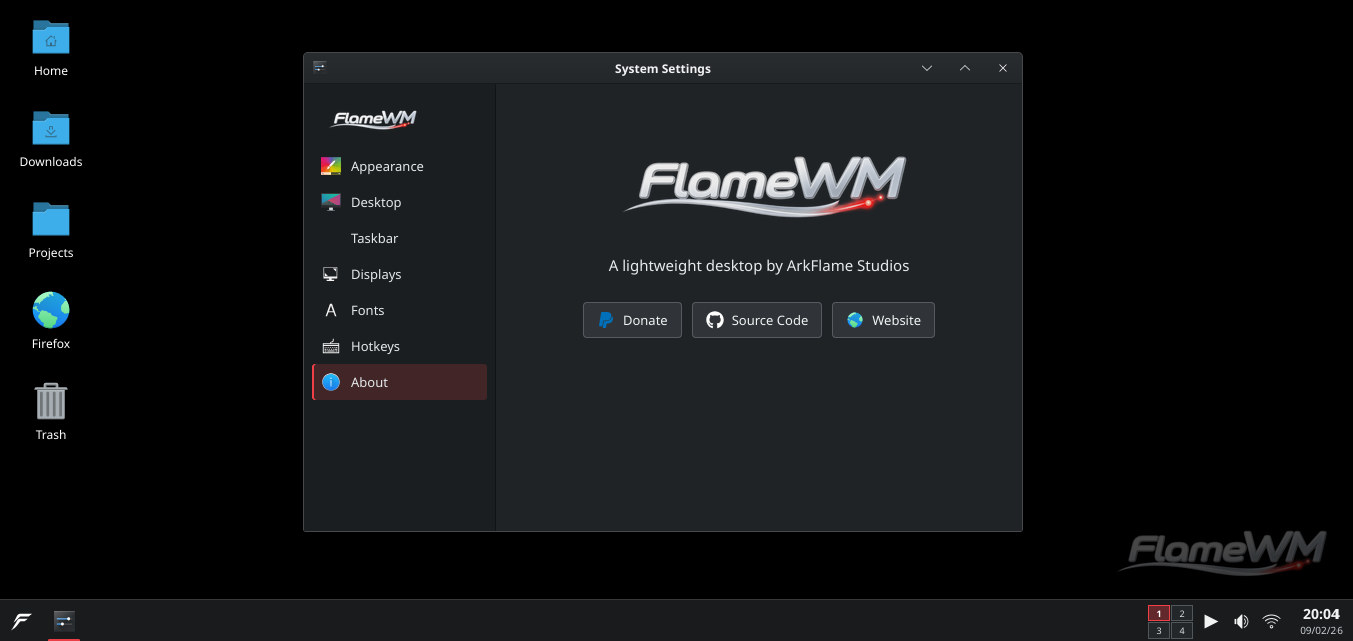Click the Desktop monitor icon in sidebar
The height and width of the screenshot is (641, 1353).
pyautogui.click(x=331, y=202)
